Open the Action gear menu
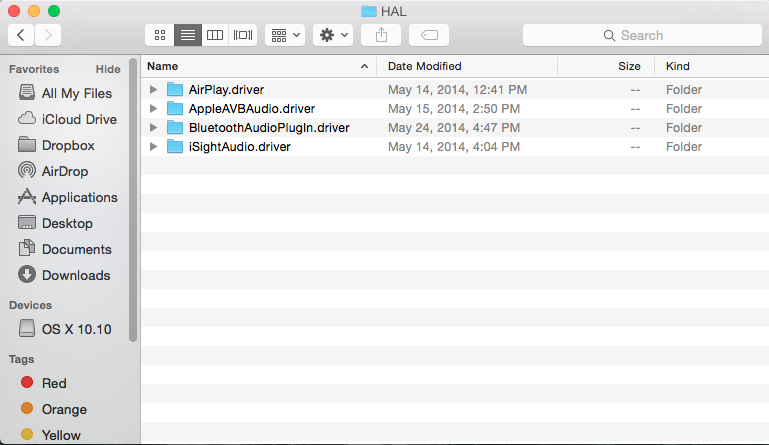This screenshot has width=769, height=445. click(333, 35)
